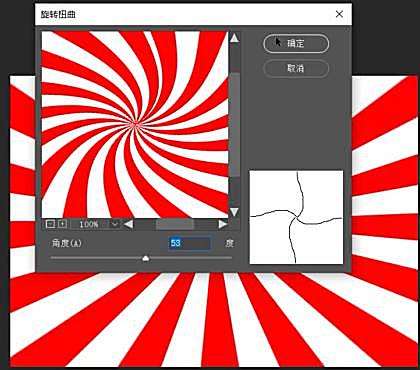
Task: Click the vertical preview scrollbar thumb
Action: click(x=235, y=125)
